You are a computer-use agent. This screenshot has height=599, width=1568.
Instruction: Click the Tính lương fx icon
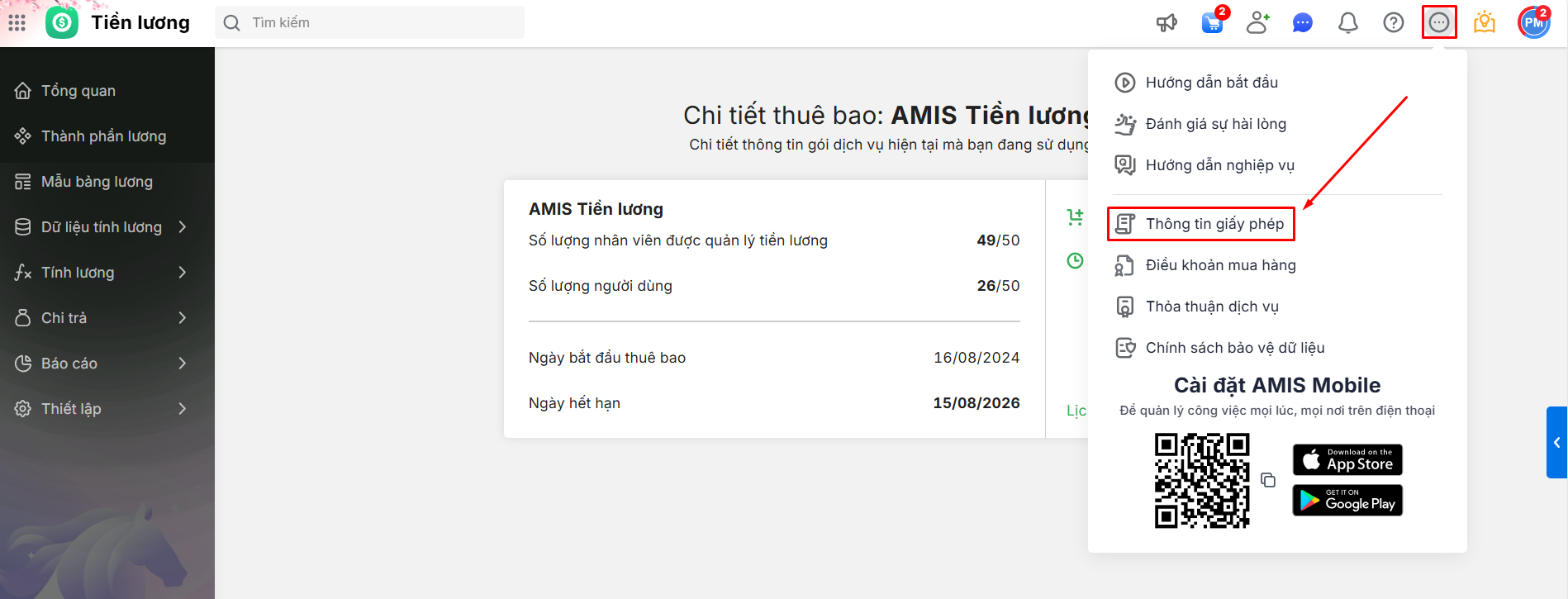(x=23, y=273)
